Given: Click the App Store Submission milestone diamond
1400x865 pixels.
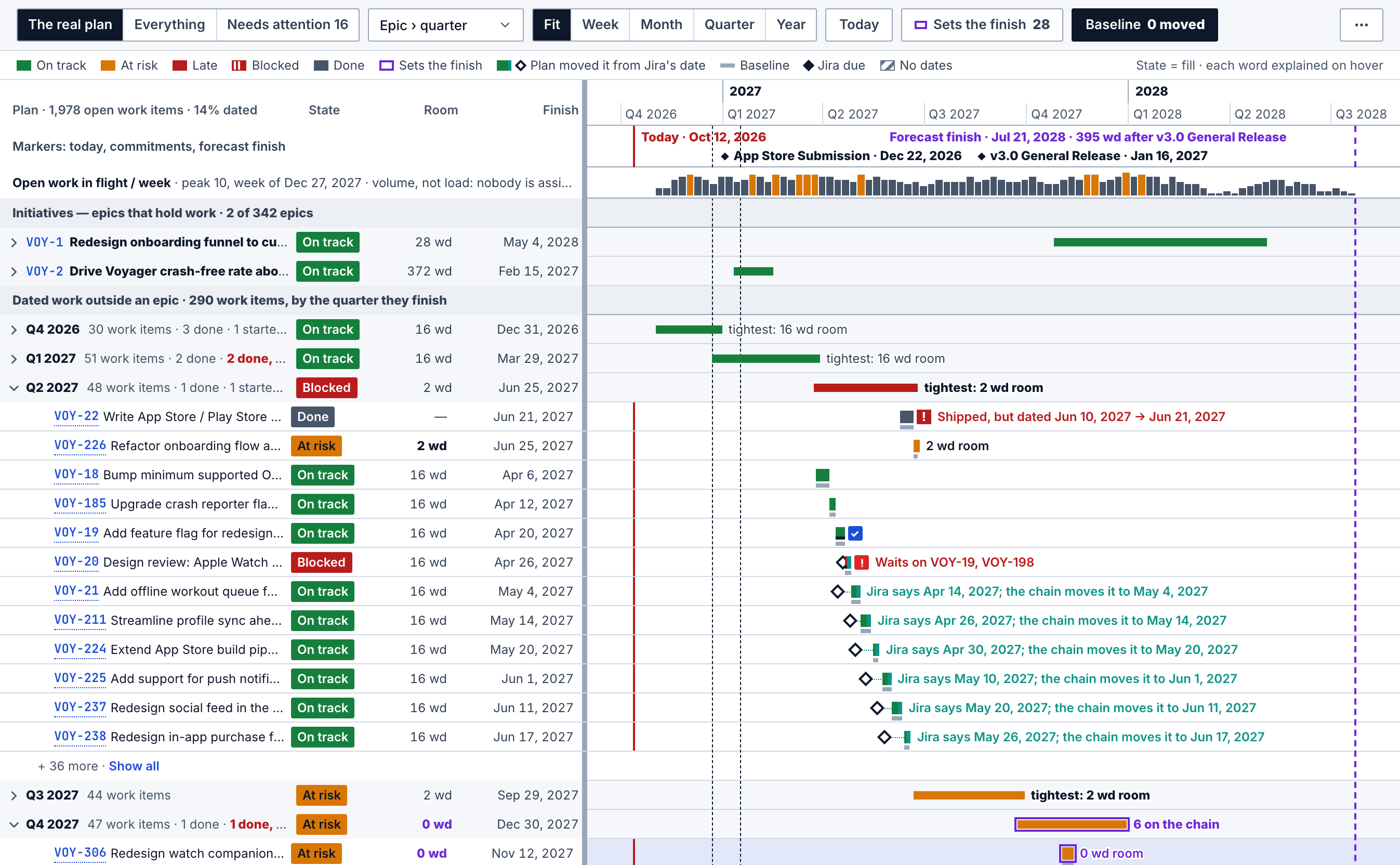Looking at the screenshot, I should pos(724,156).
